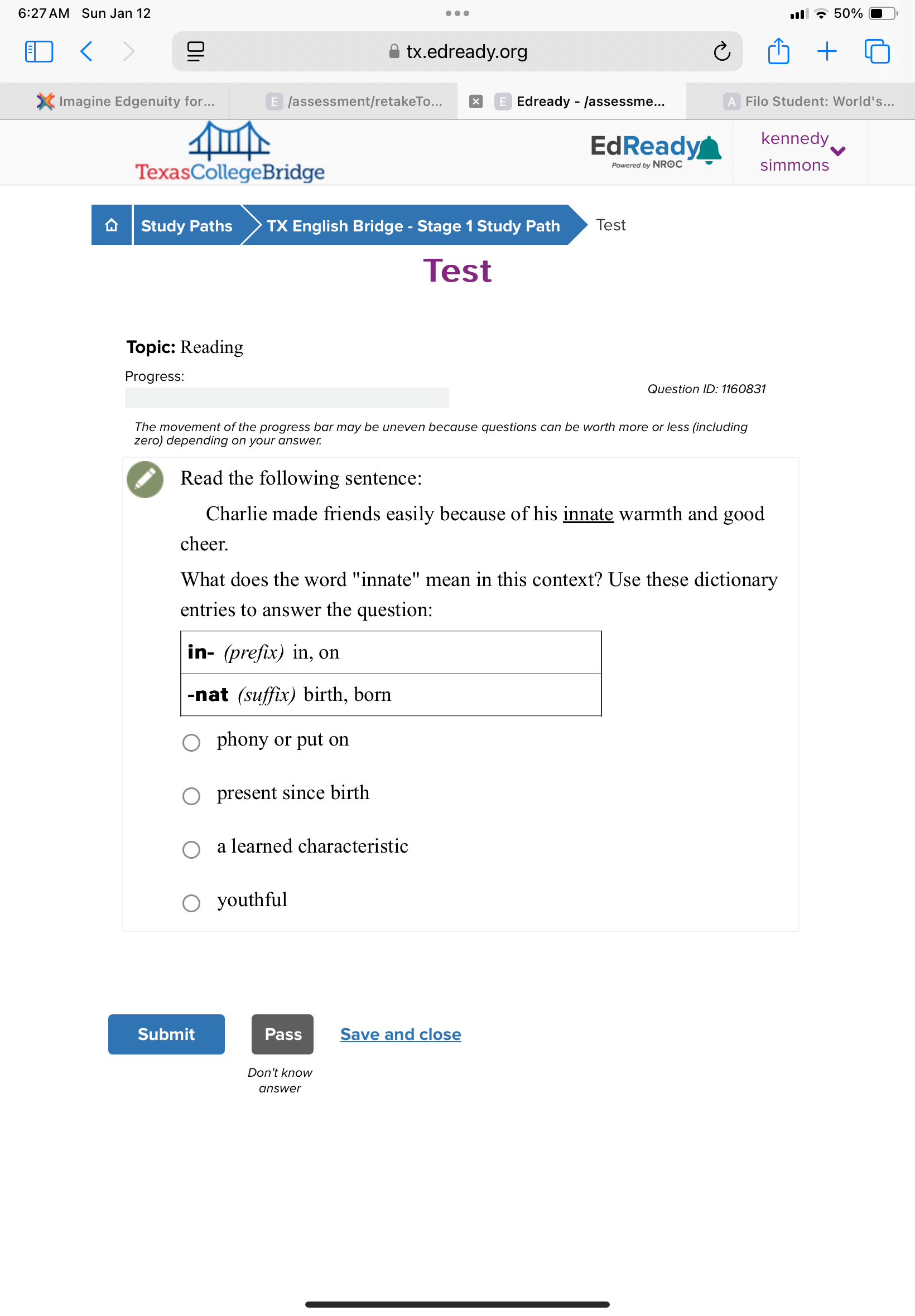Screen dimensions: 915x1316
Task: Open the page reader menu icon in address bar
Action: tap(195, 51)
